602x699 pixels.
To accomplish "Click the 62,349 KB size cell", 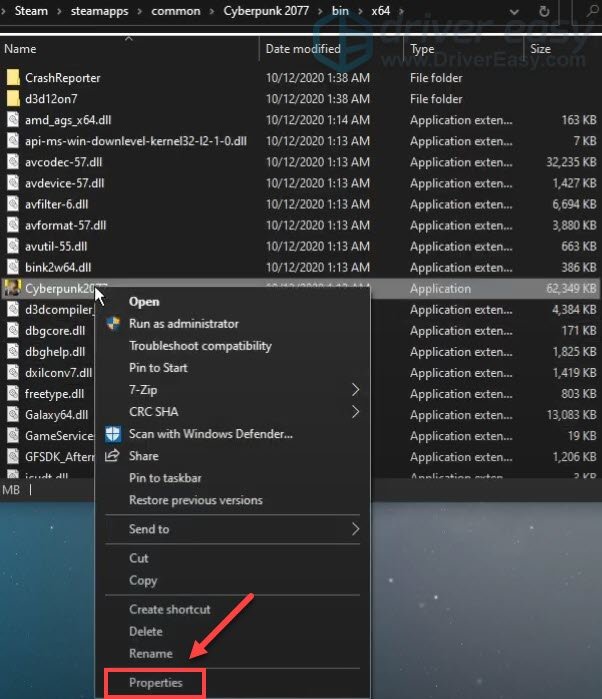I will pos(571,288).
